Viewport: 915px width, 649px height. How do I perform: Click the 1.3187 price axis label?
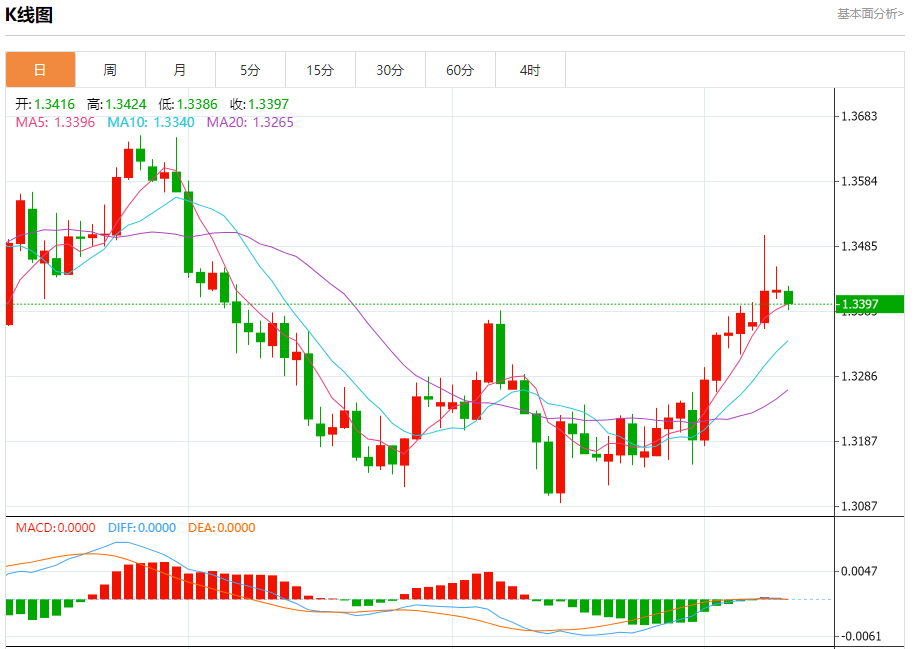pos(859,441)
